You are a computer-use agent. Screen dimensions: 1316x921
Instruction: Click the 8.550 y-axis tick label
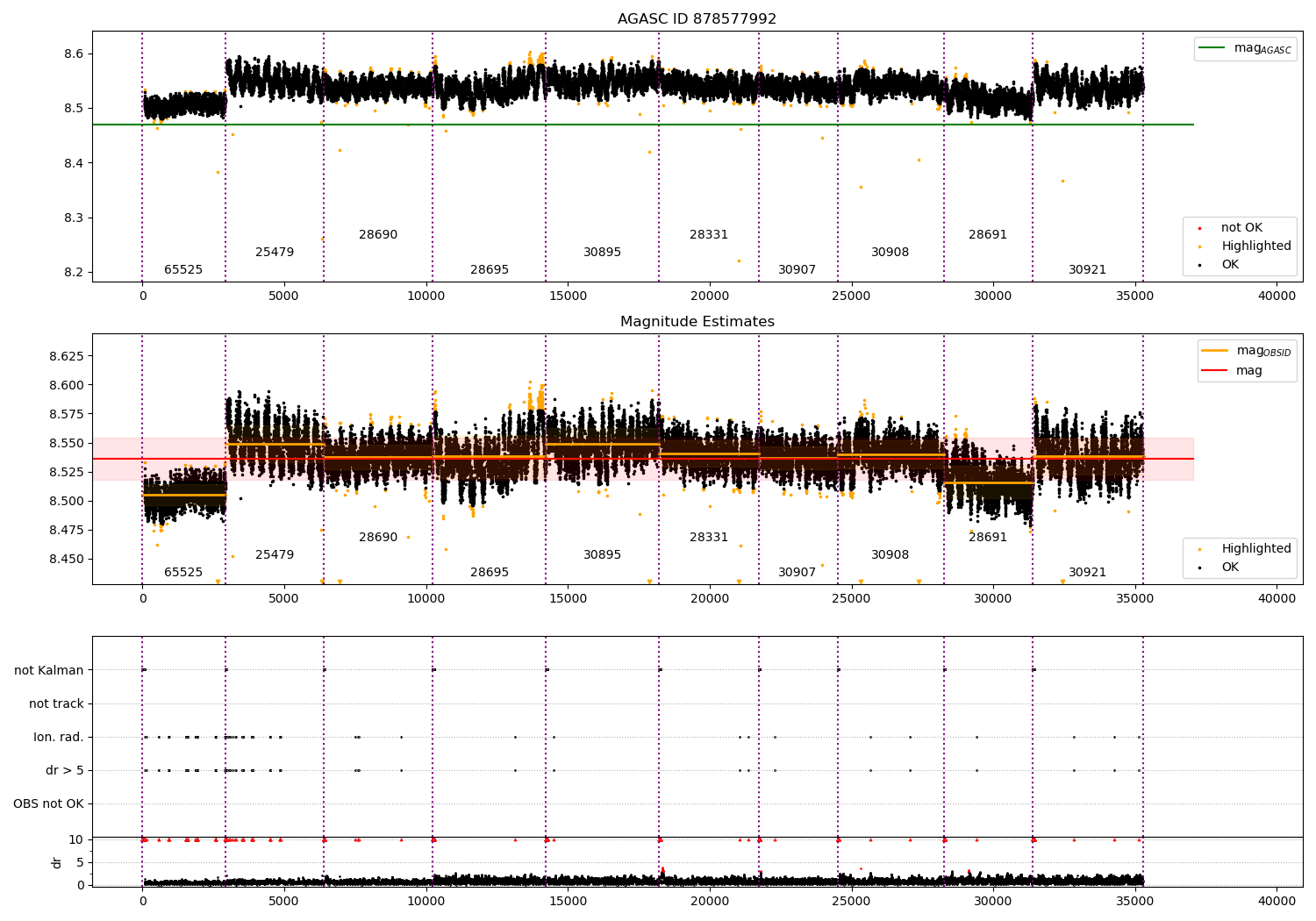(x=66, y=444)
